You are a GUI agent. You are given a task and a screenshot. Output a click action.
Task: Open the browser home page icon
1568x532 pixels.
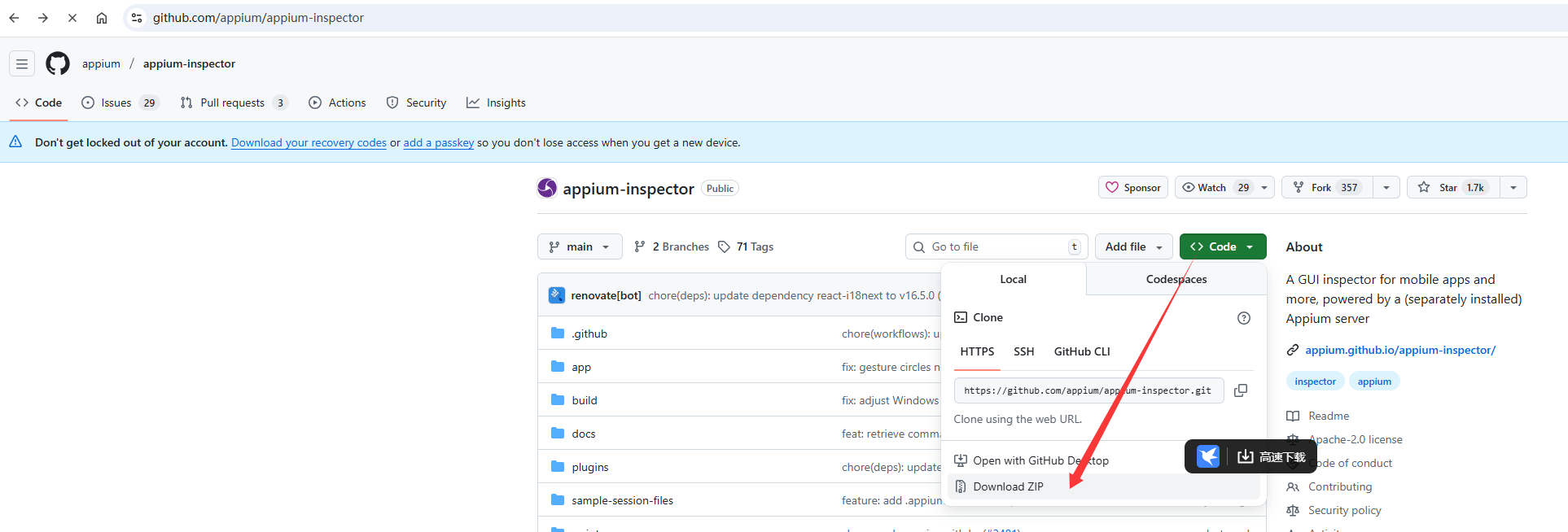[x=102, y=18]
